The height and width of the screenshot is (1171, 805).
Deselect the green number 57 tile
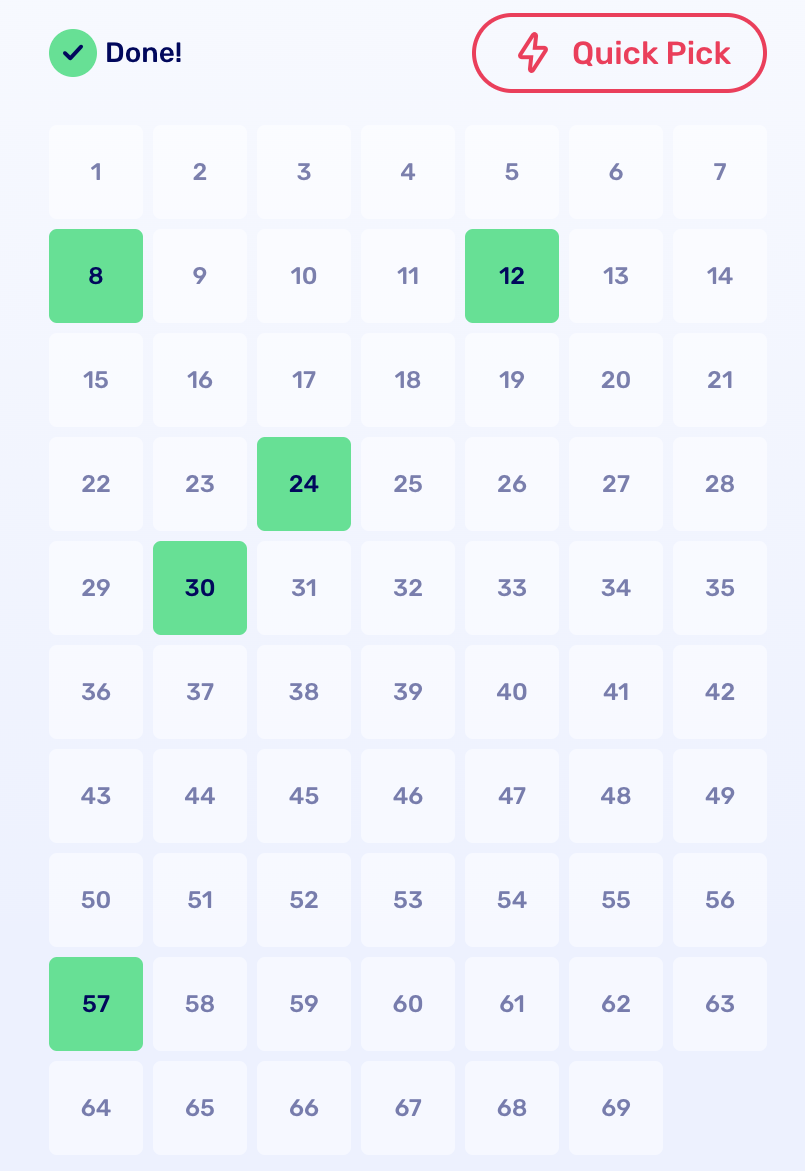click(x=96, y=1004)
